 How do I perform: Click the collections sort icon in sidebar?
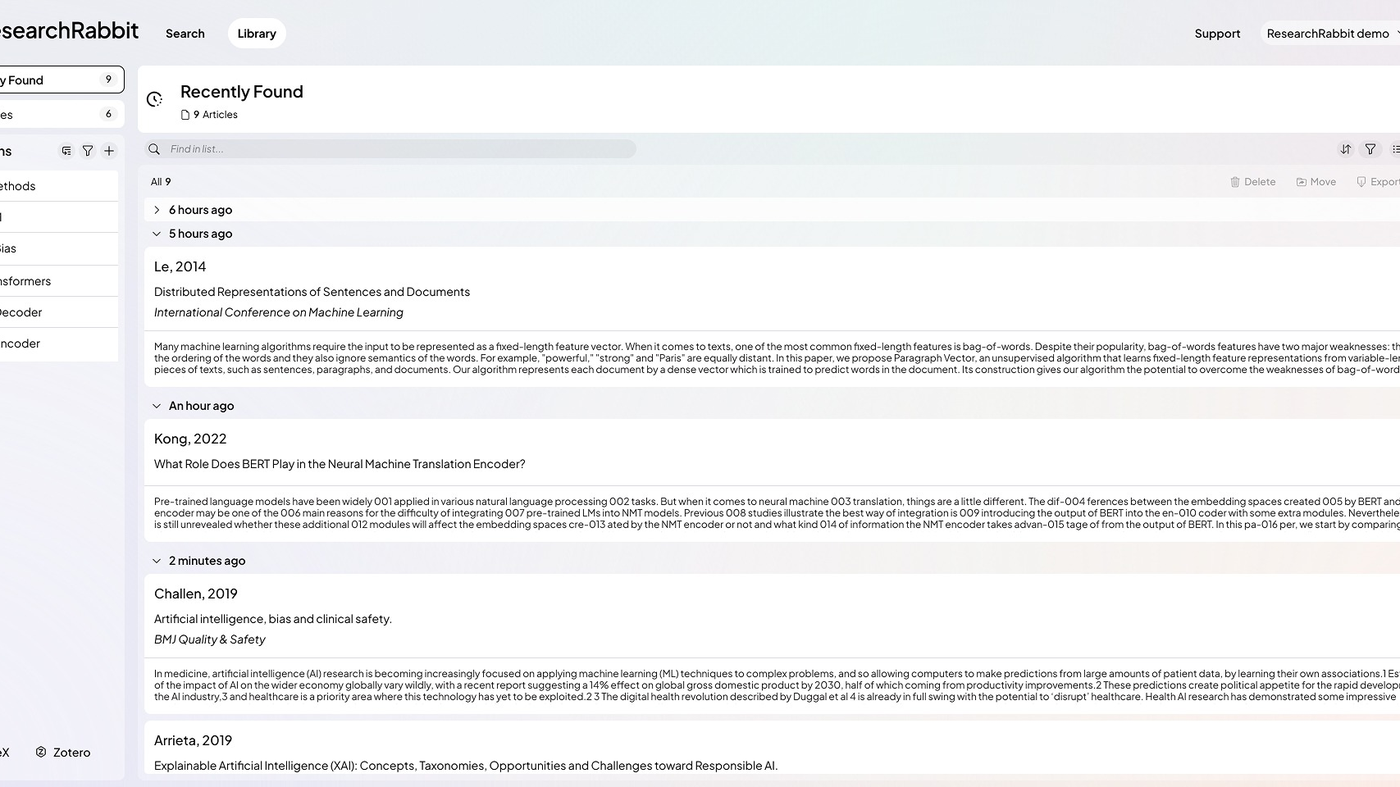(66, 151)
